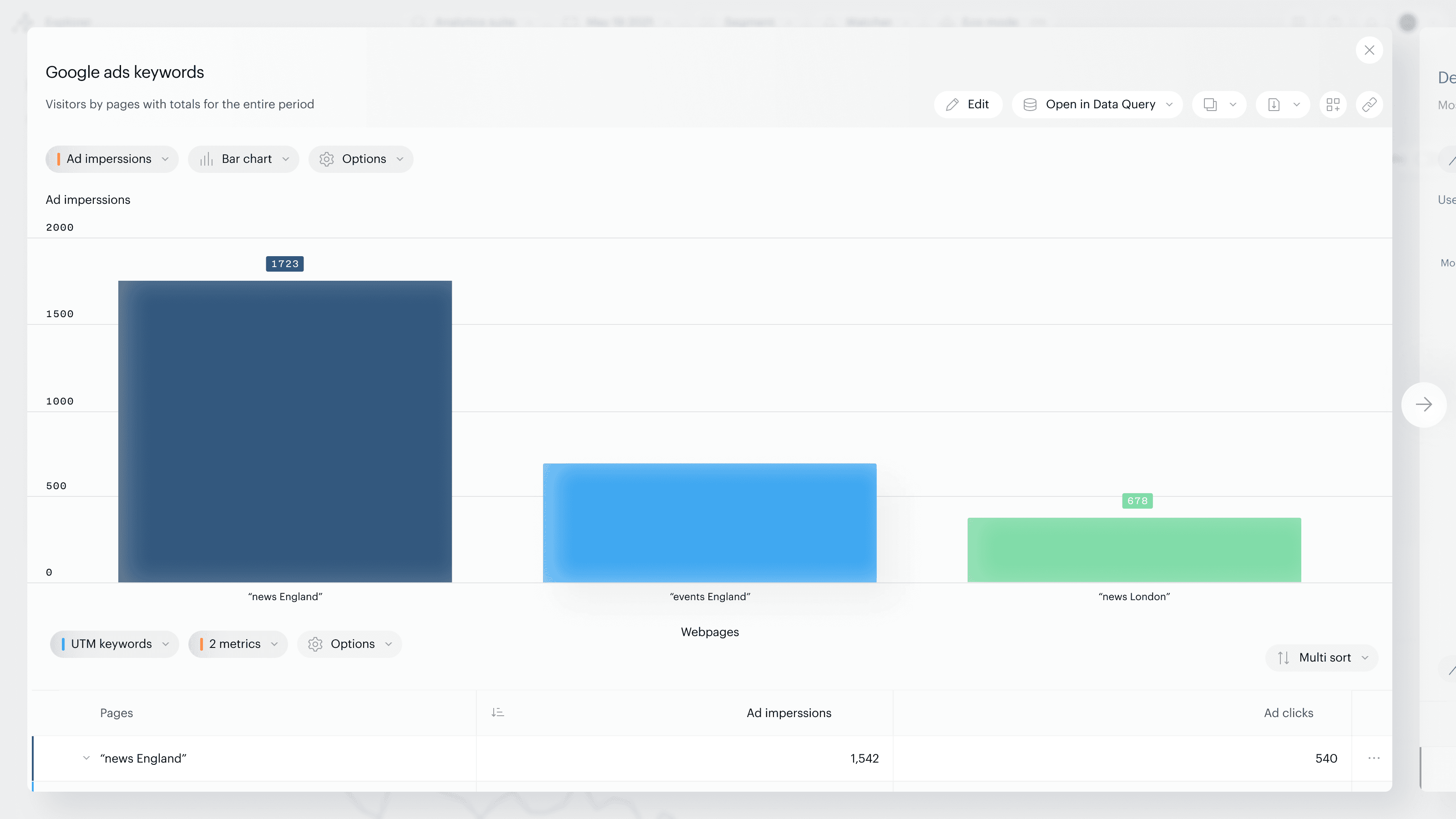This screenshot has width=1456, height=819.
Task: Click the copy link chain icon
Action: pyautogui.click(x=1369, y=105)
